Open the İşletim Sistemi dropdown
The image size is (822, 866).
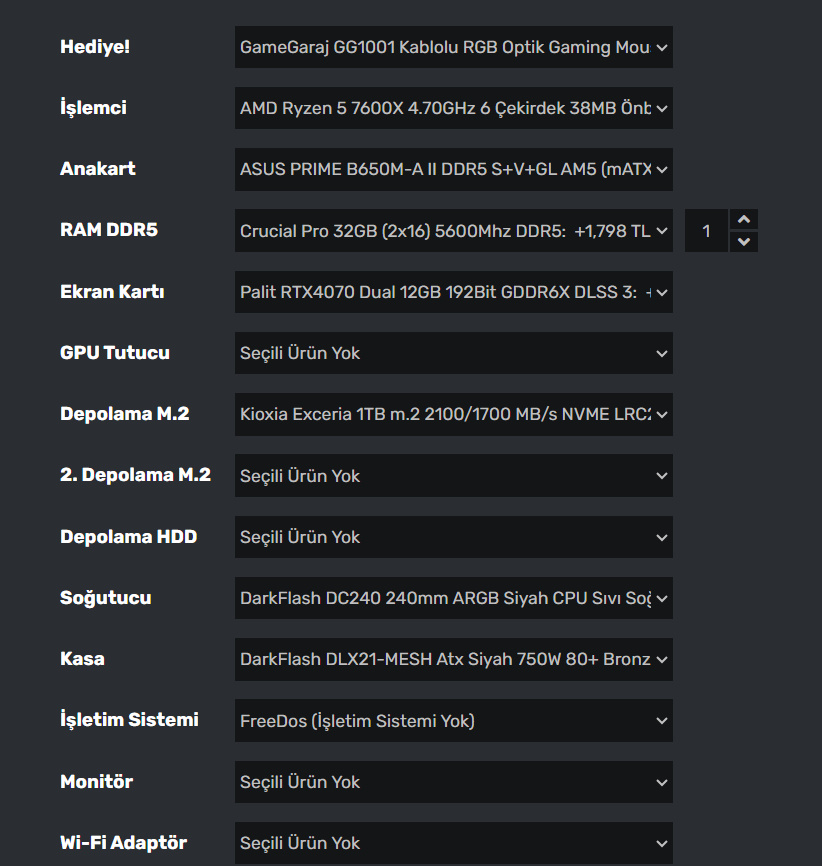click(453, 721)
